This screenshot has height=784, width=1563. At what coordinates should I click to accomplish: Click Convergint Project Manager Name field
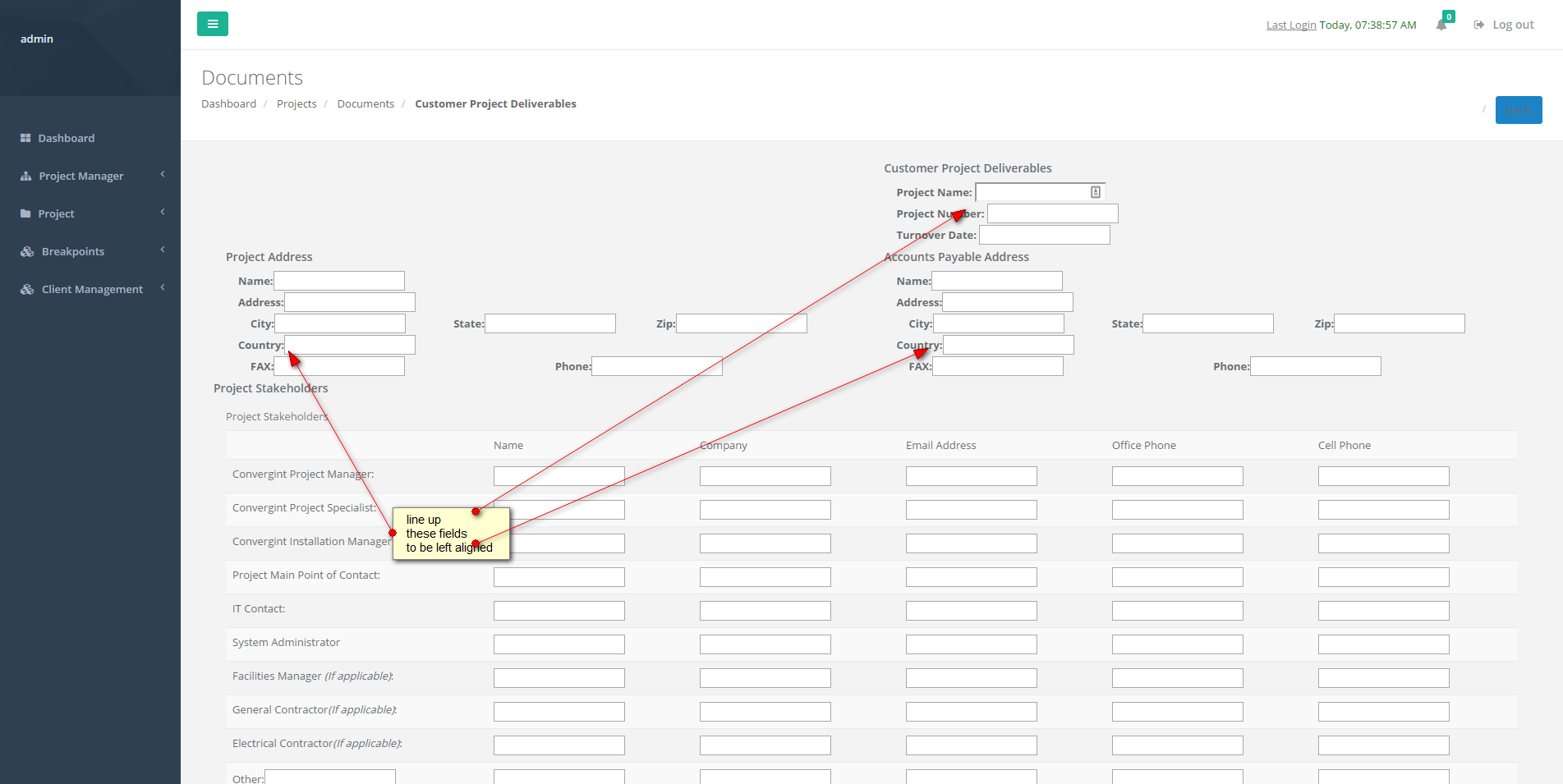point(559,476)
